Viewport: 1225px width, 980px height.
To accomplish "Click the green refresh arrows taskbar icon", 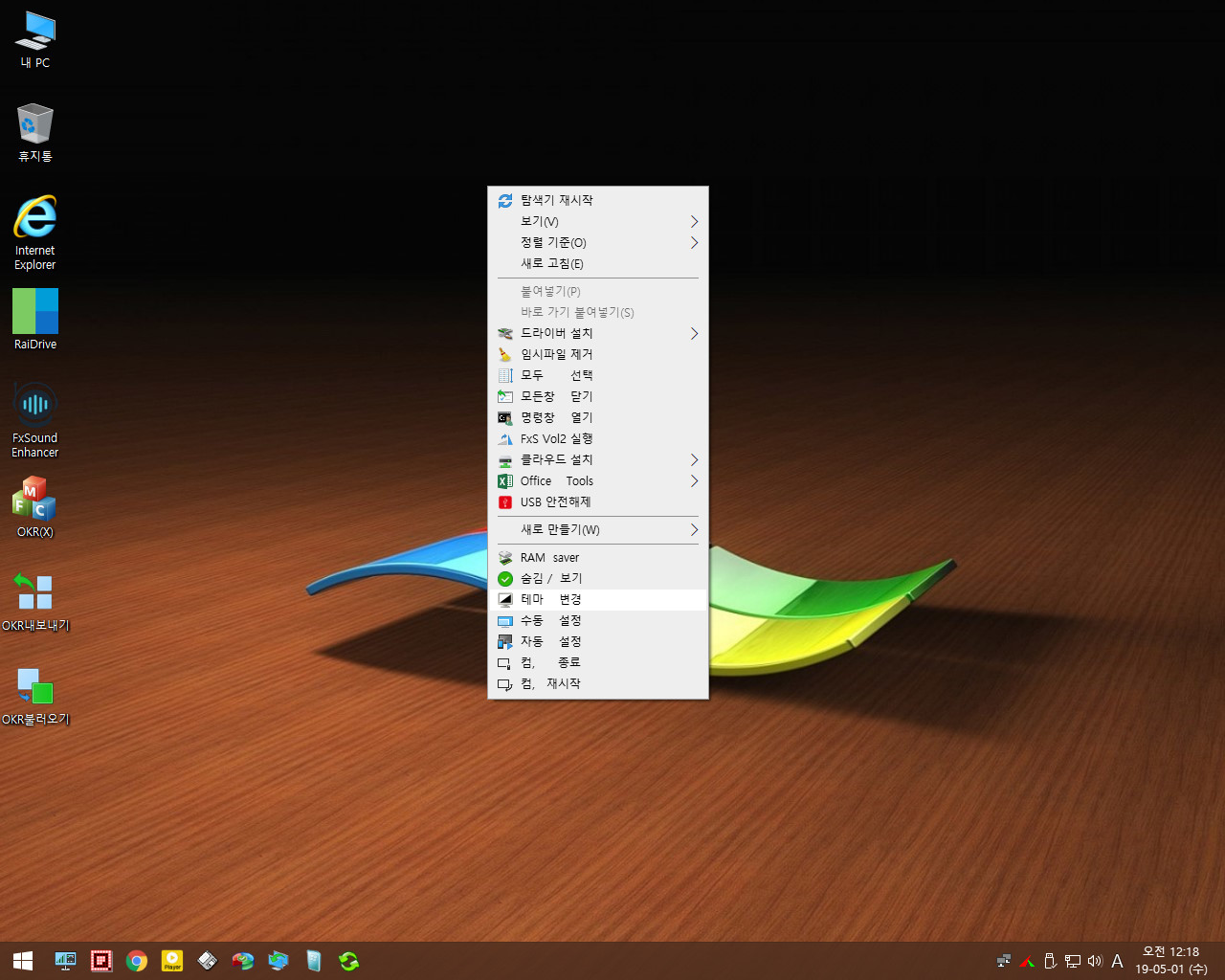I will [349, 961].
